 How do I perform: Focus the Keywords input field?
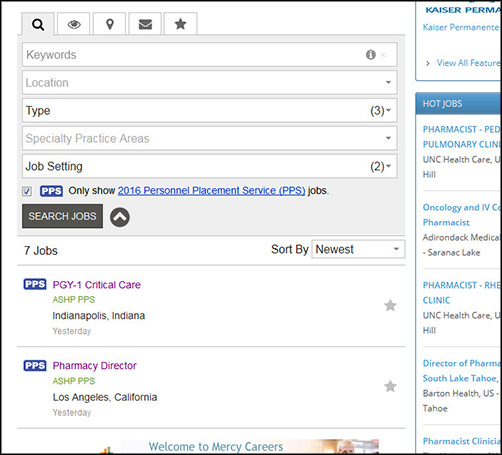tap(210, 54)
